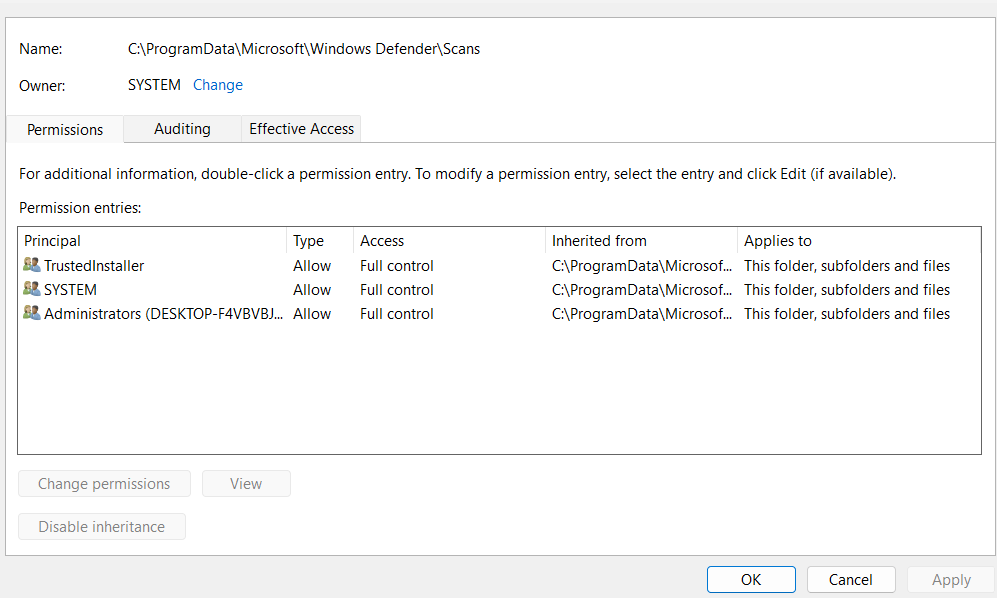This screenshot has width=997, height=598.
Task: Click Allow type in SYSTEM row
Action: click(x=312, y=290)
